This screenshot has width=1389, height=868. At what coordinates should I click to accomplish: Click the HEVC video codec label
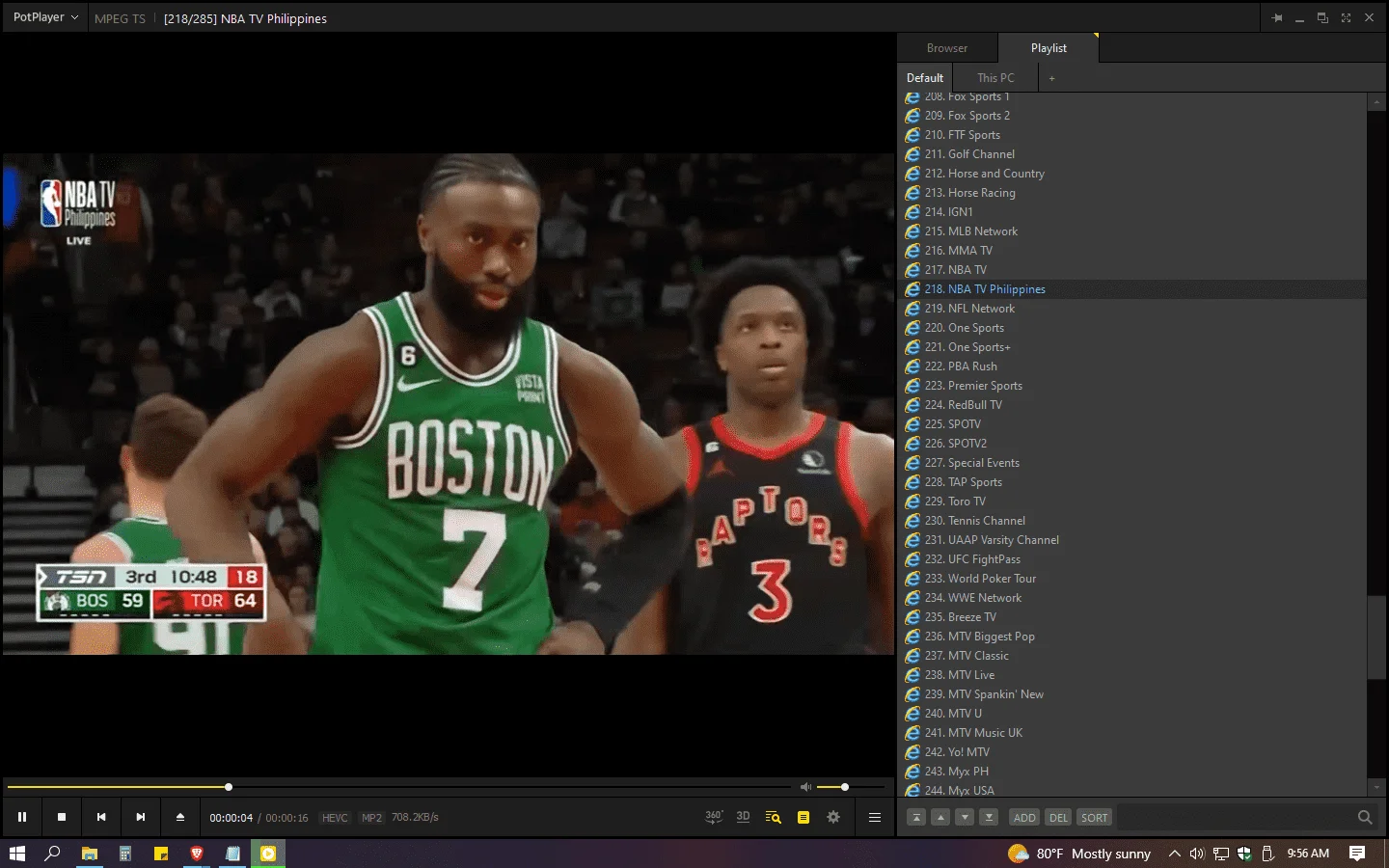335,818
